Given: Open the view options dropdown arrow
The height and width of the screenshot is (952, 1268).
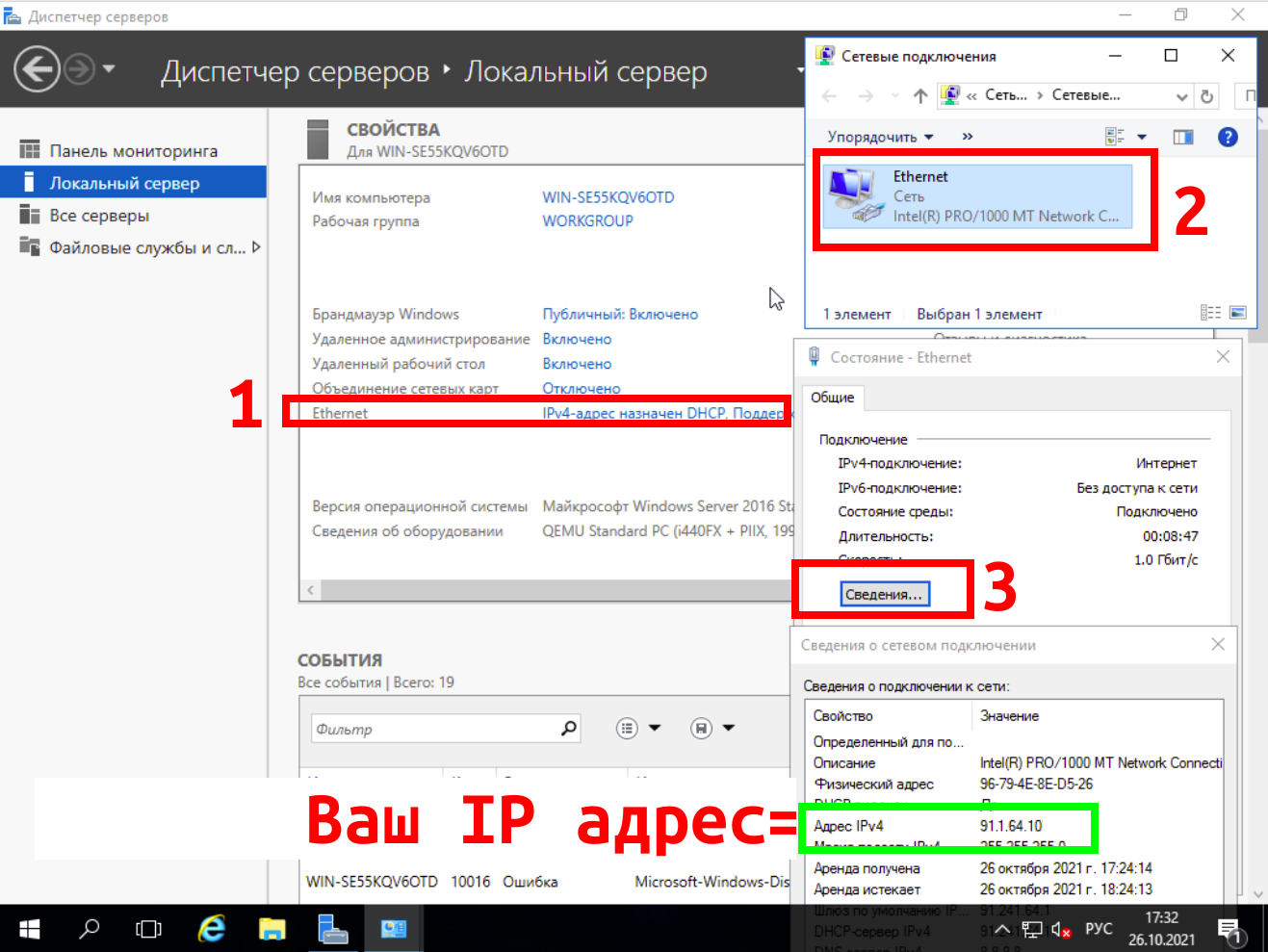Looking at the screenshot, I should pyautogui.click(x=1142, y=137).
